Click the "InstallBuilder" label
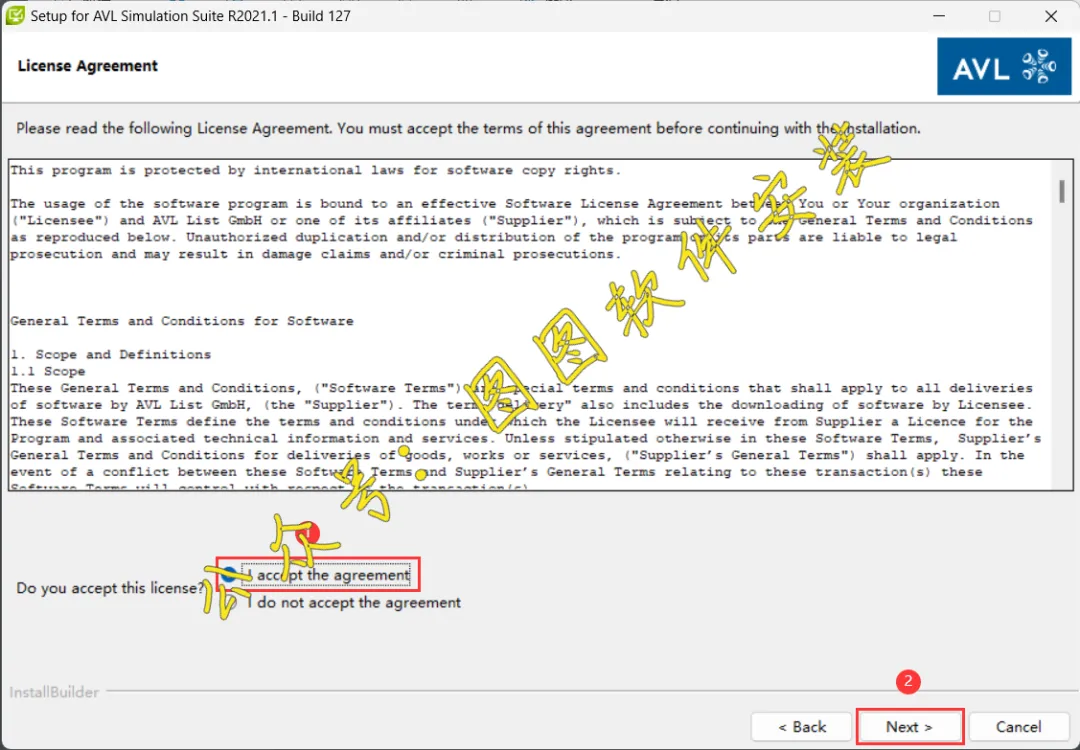 (54, 692)
